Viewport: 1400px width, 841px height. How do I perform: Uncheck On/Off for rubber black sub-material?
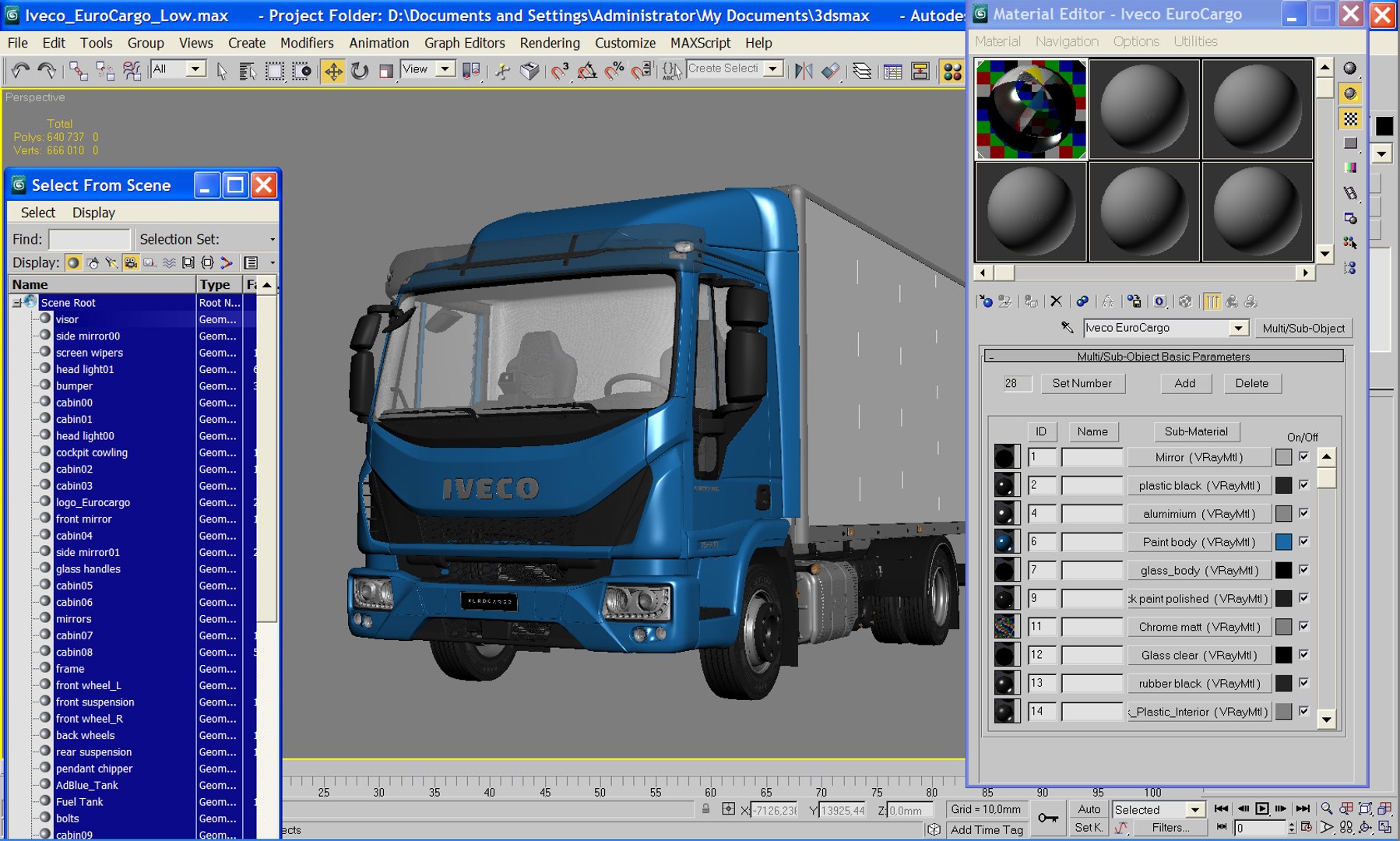coord(1304,683)
